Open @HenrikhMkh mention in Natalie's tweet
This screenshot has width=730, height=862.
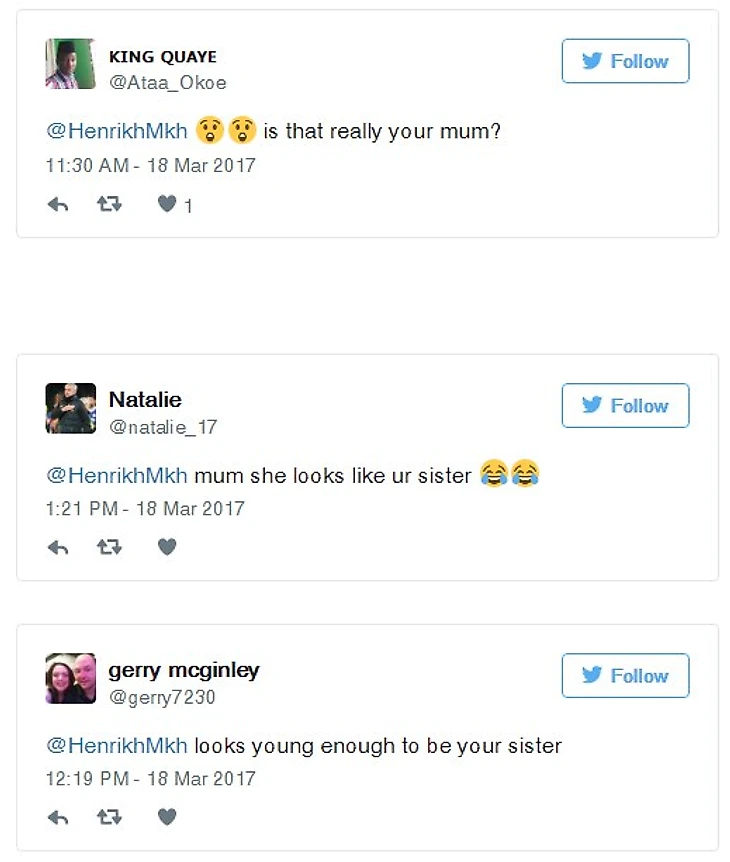(x=117, y=476)
